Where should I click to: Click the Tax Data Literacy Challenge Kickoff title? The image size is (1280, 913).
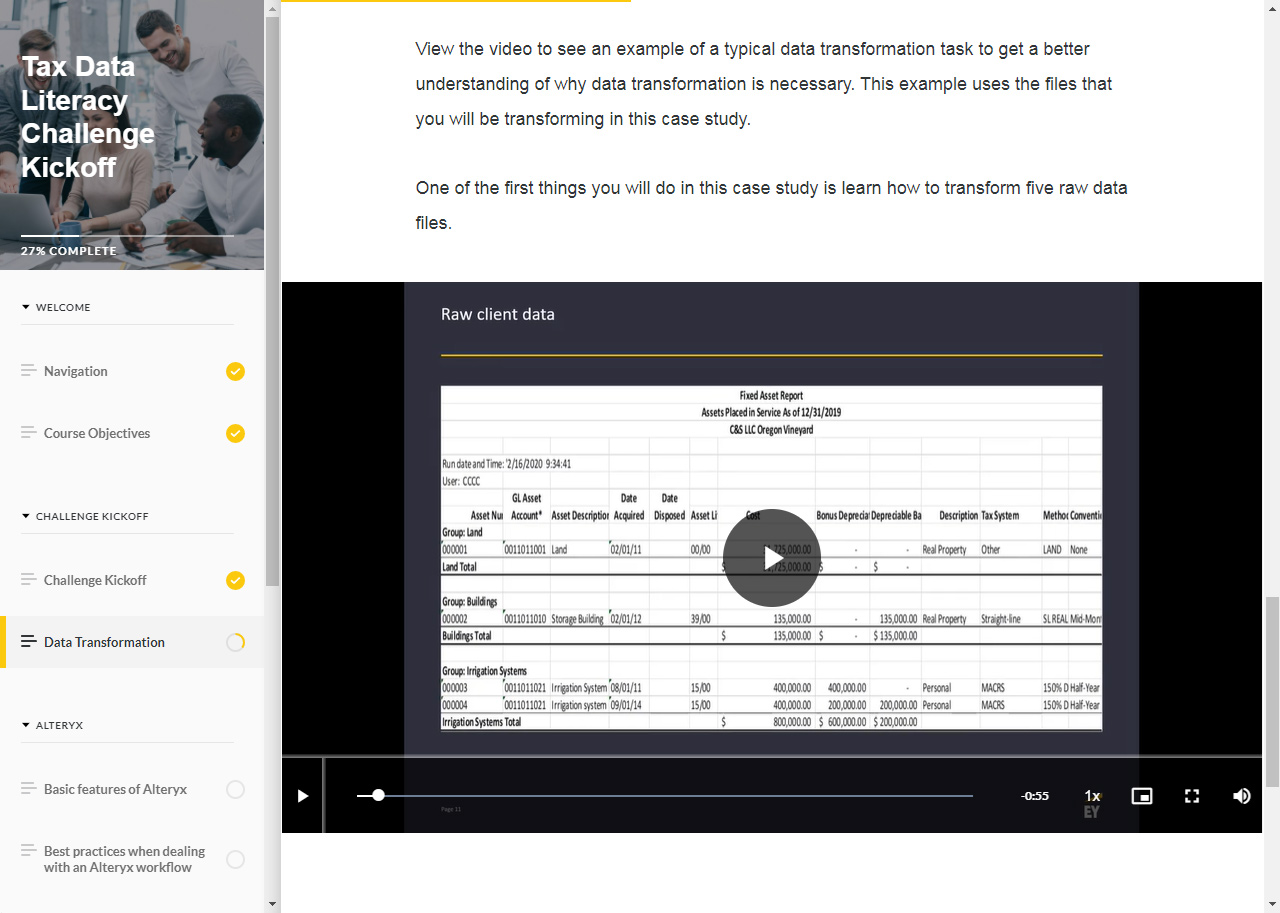(88, 117)
